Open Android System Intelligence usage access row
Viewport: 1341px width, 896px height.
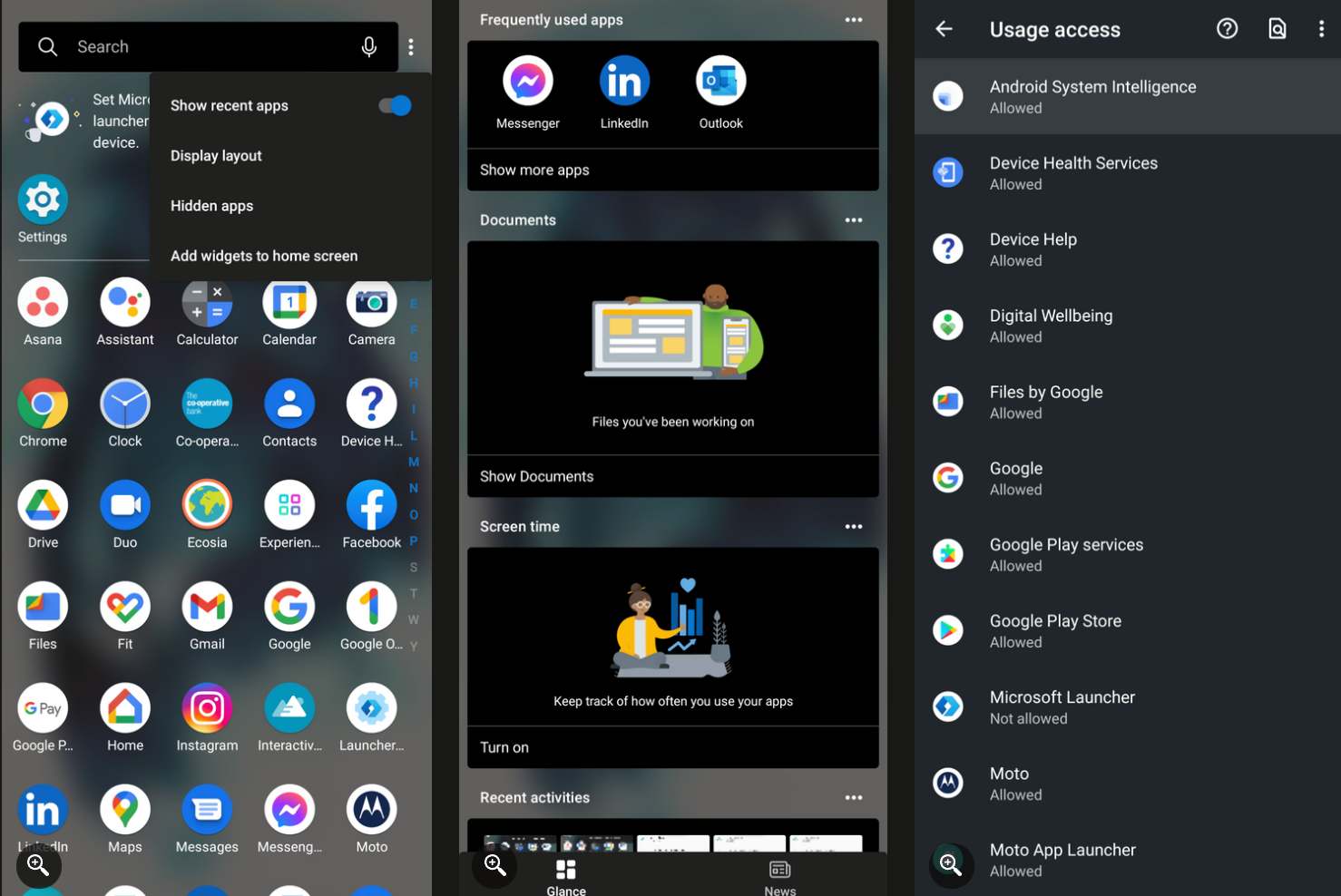pyautogui.click(x=1128, y=96)
